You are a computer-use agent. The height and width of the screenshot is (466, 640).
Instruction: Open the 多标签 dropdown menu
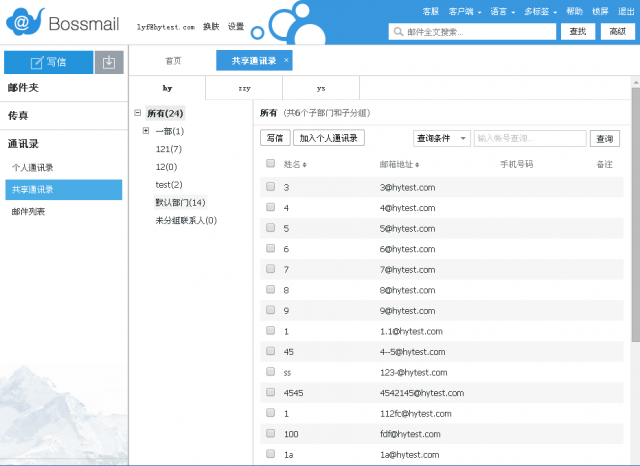click(540, 11)
